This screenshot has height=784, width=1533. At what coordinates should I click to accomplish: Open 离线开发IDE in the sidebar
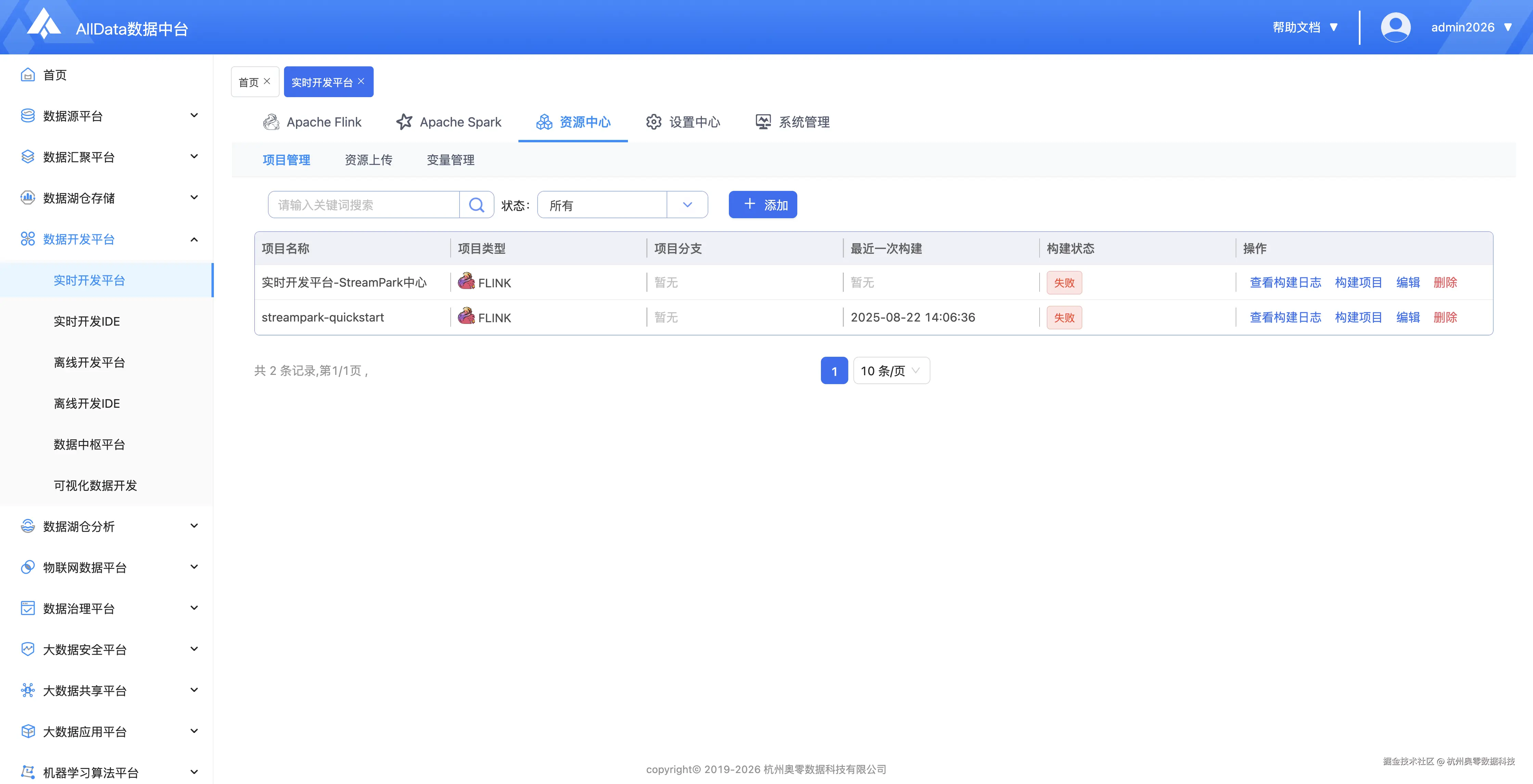pos(87,403)
